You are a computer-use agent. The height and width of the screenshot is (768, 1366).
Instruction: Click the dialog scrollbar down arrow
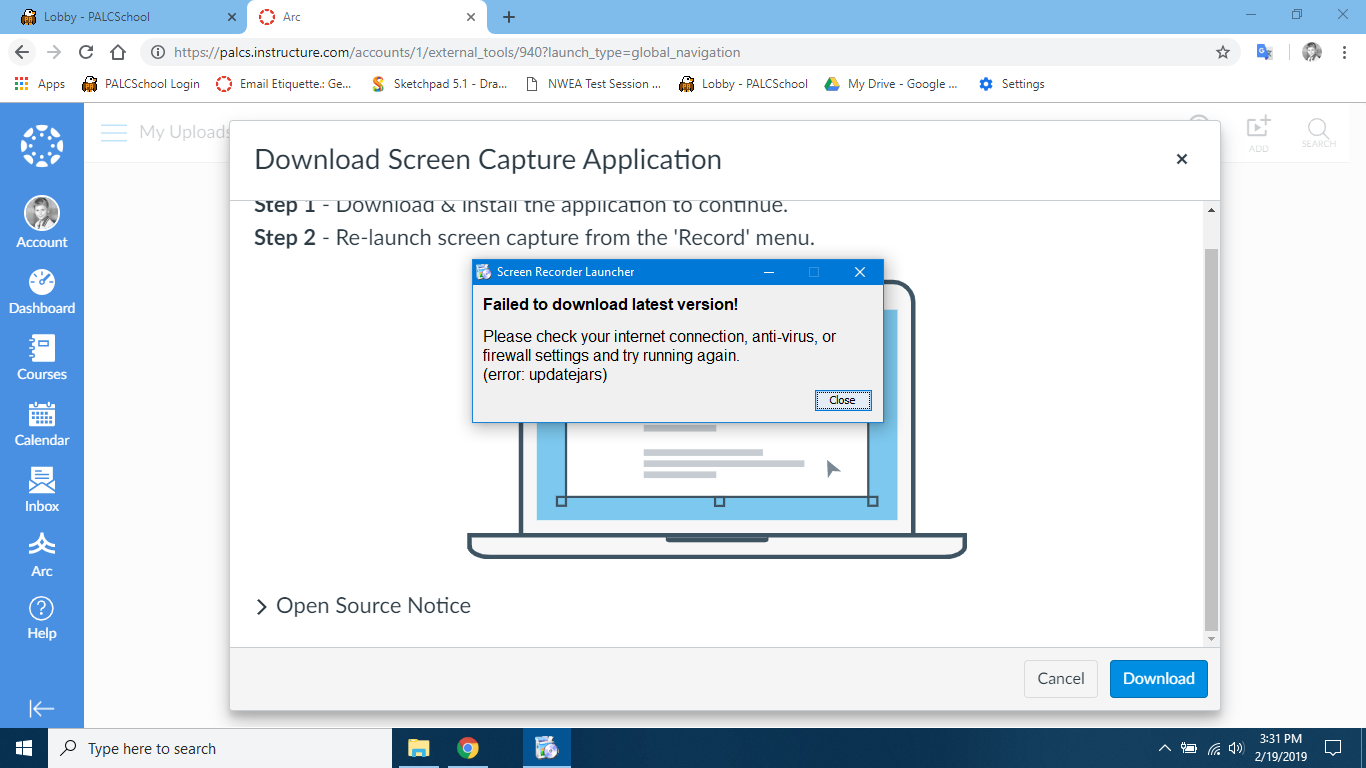[1212, 639]
